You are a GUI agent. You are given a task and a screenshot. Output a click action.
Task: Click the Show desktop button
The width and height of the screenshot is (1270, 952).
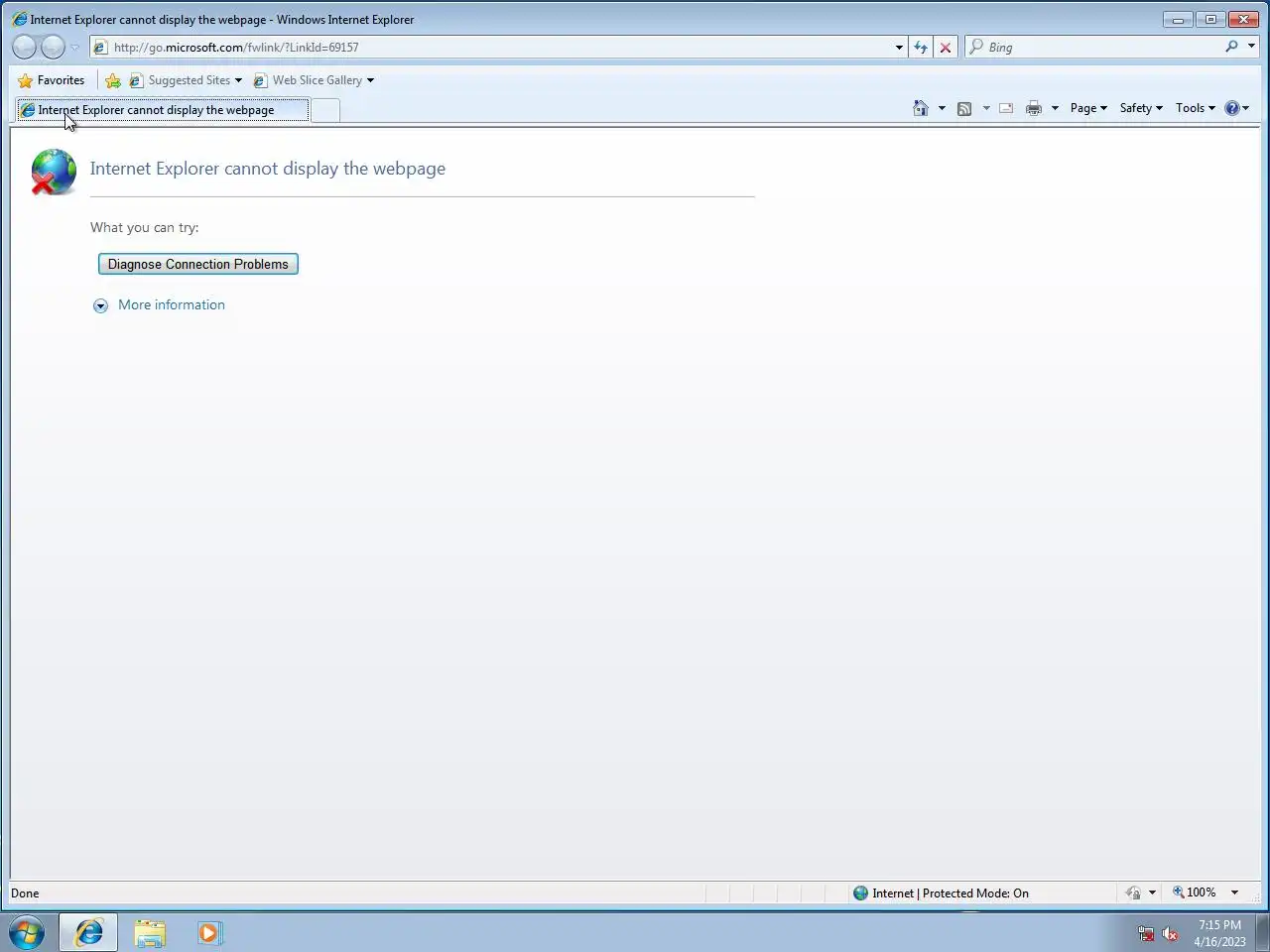1262,933
